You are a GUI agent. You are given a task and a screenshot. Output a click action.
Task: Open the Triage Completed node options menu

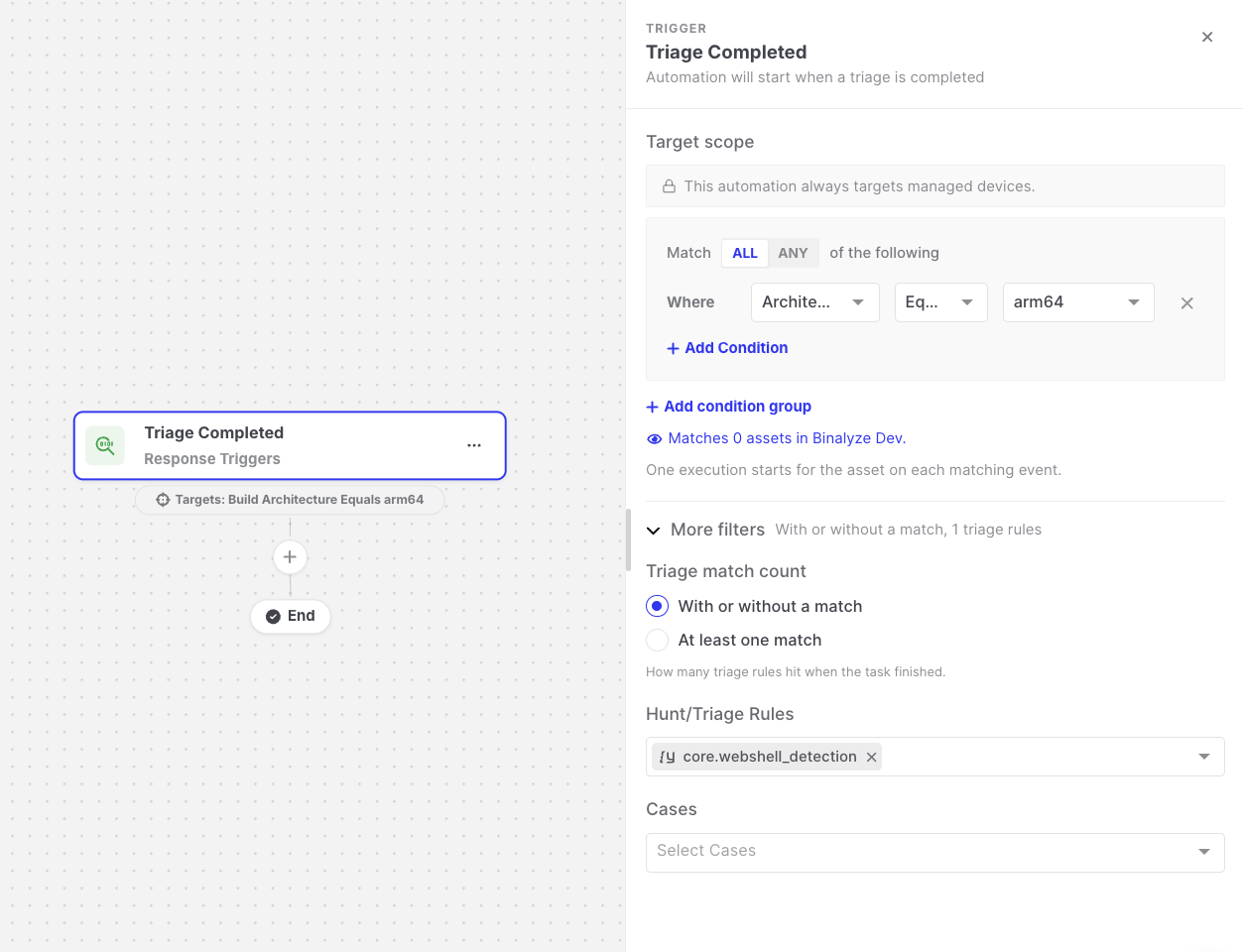474,445
